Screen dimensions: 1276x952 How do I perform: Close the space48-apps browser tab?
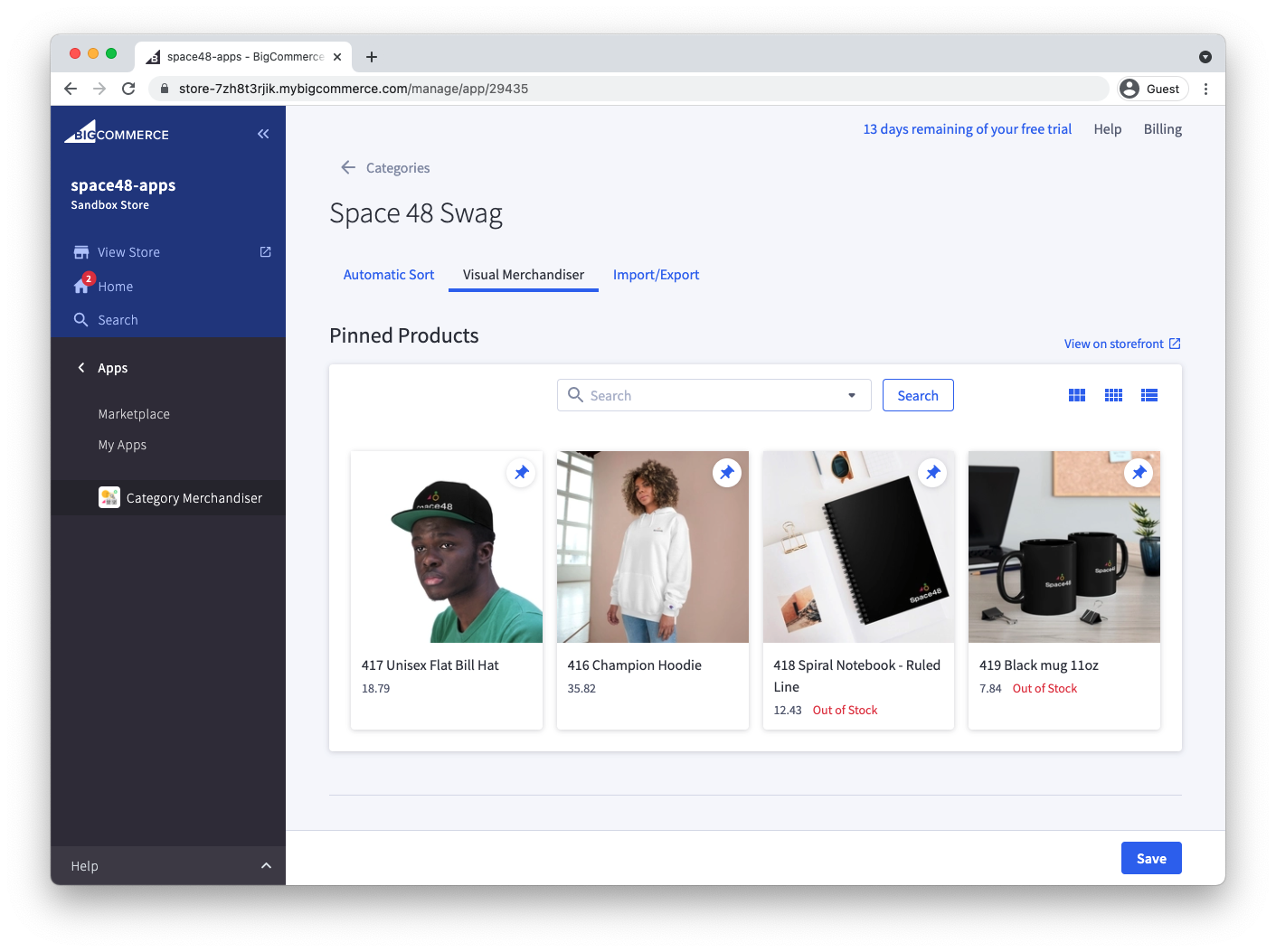337,57
